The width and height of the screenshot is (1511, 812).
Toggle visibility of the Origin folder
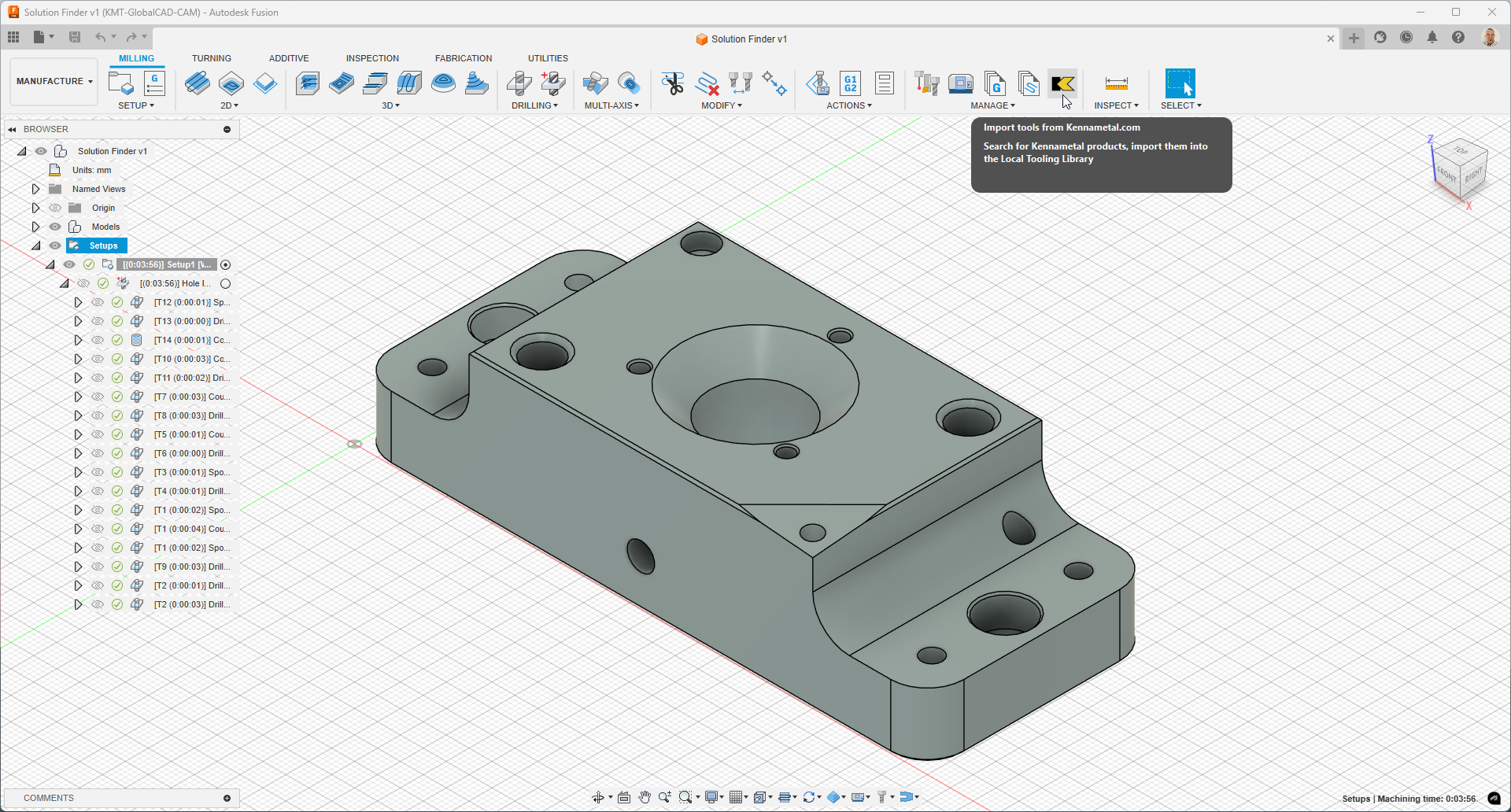(x=55, y=208)
